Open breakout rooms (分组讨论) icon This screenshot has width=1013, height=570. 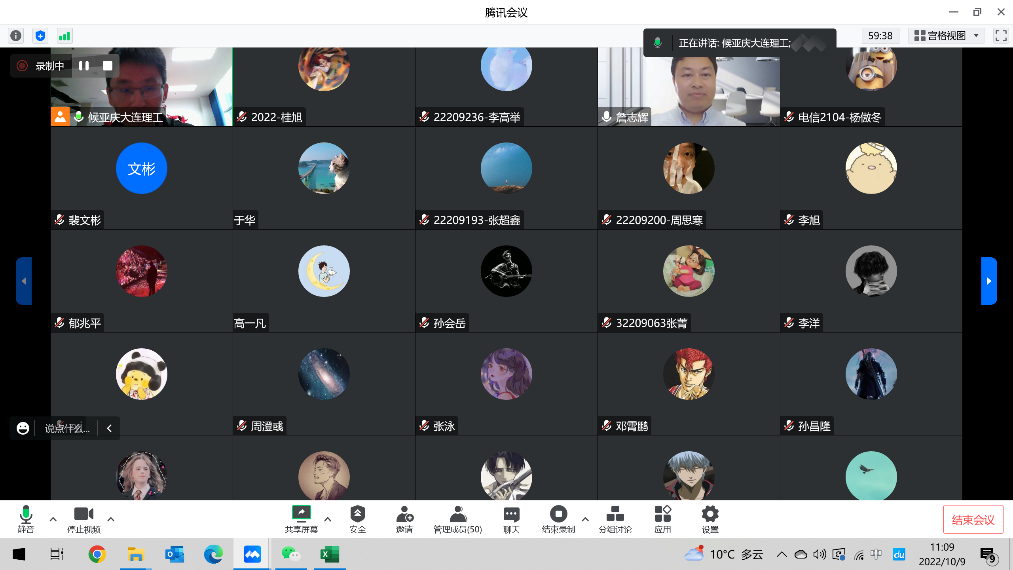click(615, 518)
